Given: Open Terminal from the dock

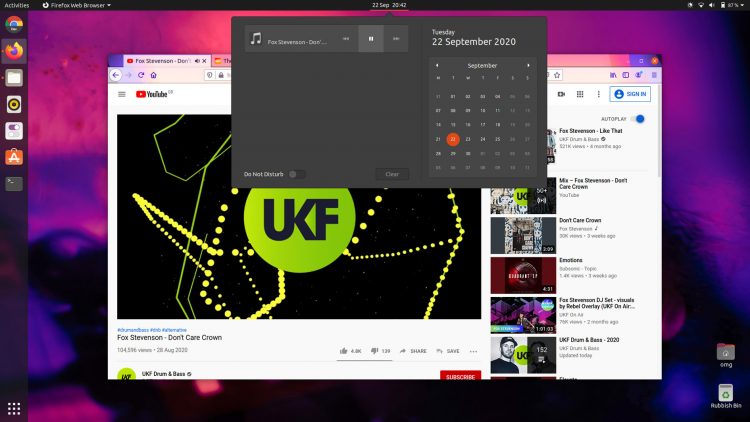Looking at the screenshot, I should click(x=14, y=183).
